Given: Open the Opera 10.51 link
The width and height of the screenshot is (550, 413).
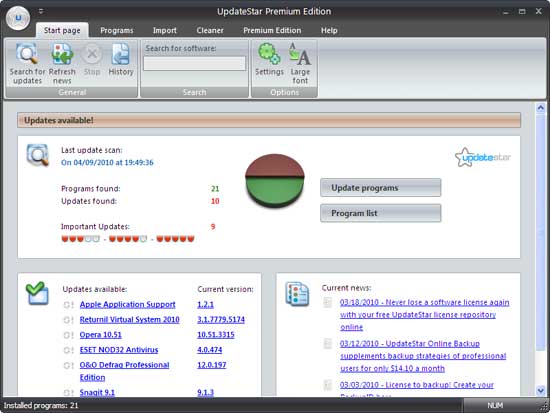Looking at the screenshot, I should (100, 335).
